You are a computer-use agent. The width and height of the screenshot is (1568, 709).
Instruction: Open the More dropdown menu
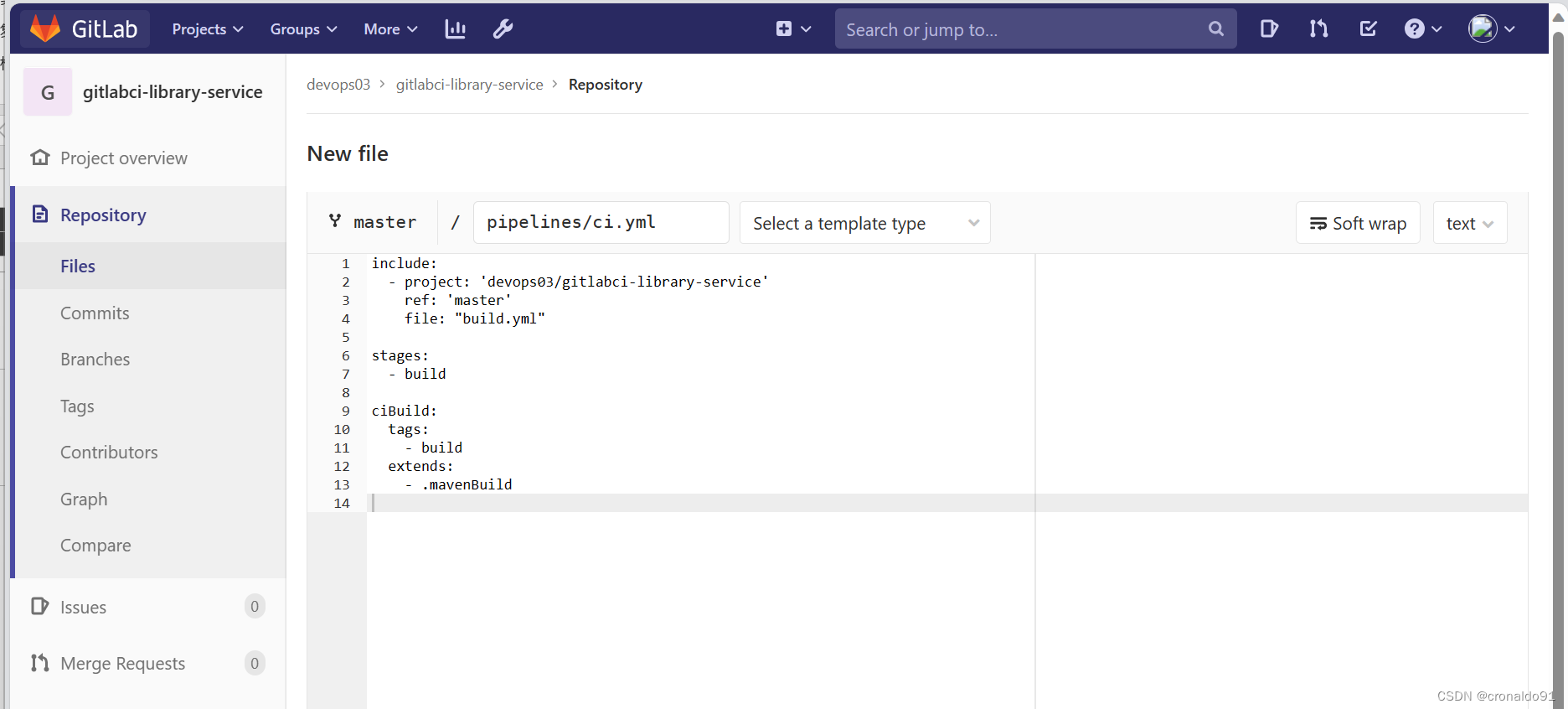click(390, 29)
